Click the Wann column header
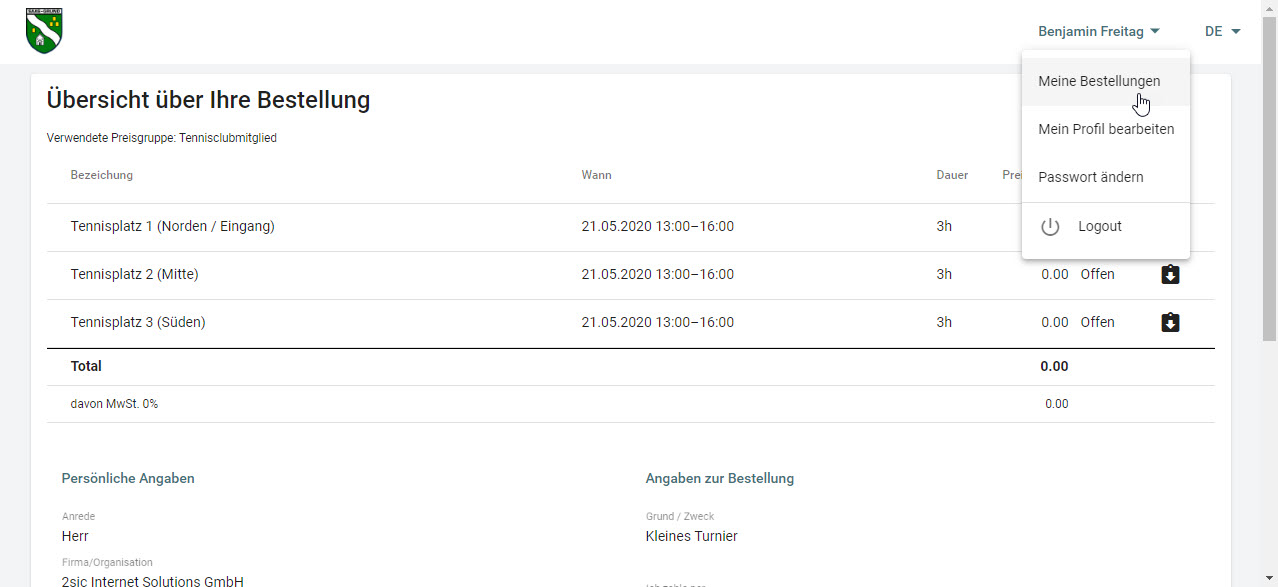 pyautogui.click(x=596, y=175)
